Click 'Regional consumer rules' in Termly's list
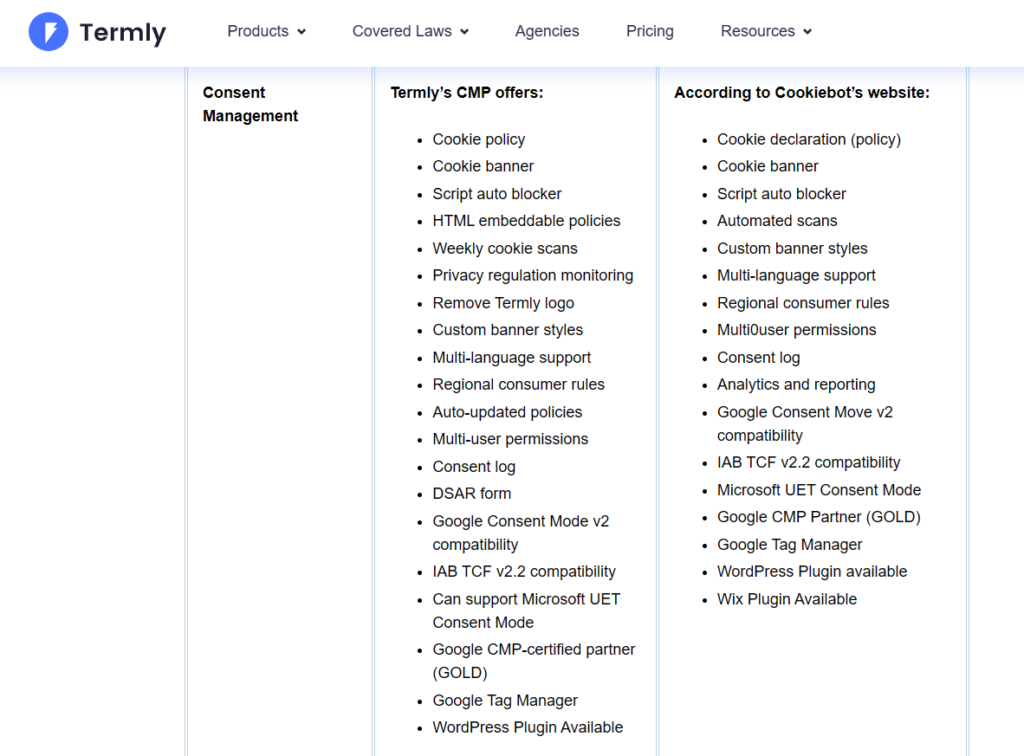1024x756 pixels. (519, 385)
